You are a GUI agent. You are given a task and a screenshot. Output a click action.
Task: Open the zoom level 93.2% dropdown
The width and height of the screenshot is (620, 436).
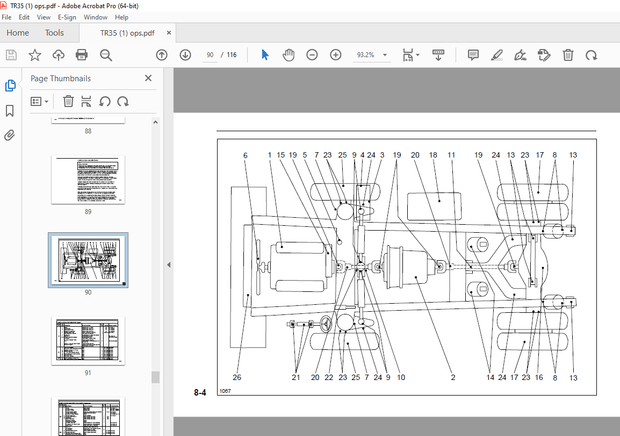coord(384,55)
